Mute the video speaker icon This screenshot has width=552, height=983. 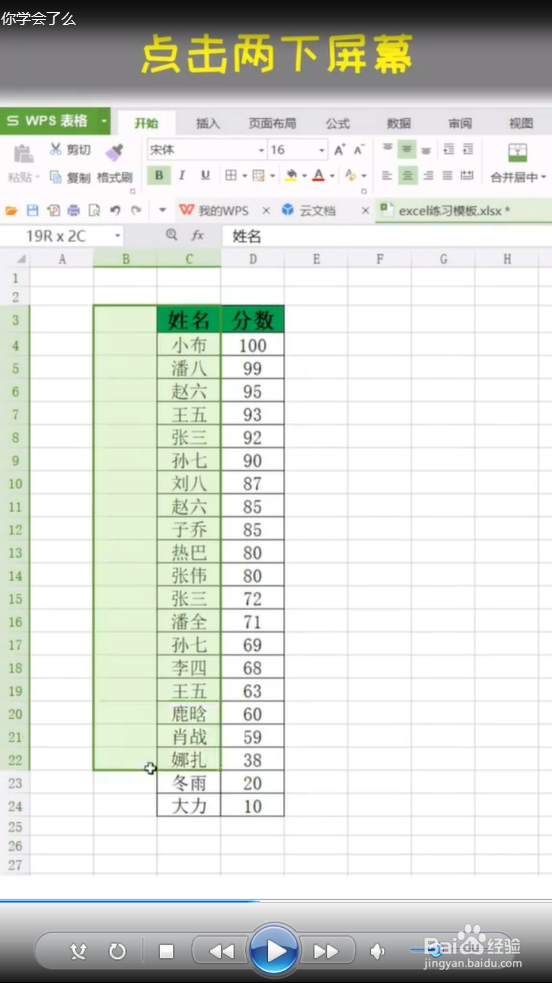(x=377, y=952)
